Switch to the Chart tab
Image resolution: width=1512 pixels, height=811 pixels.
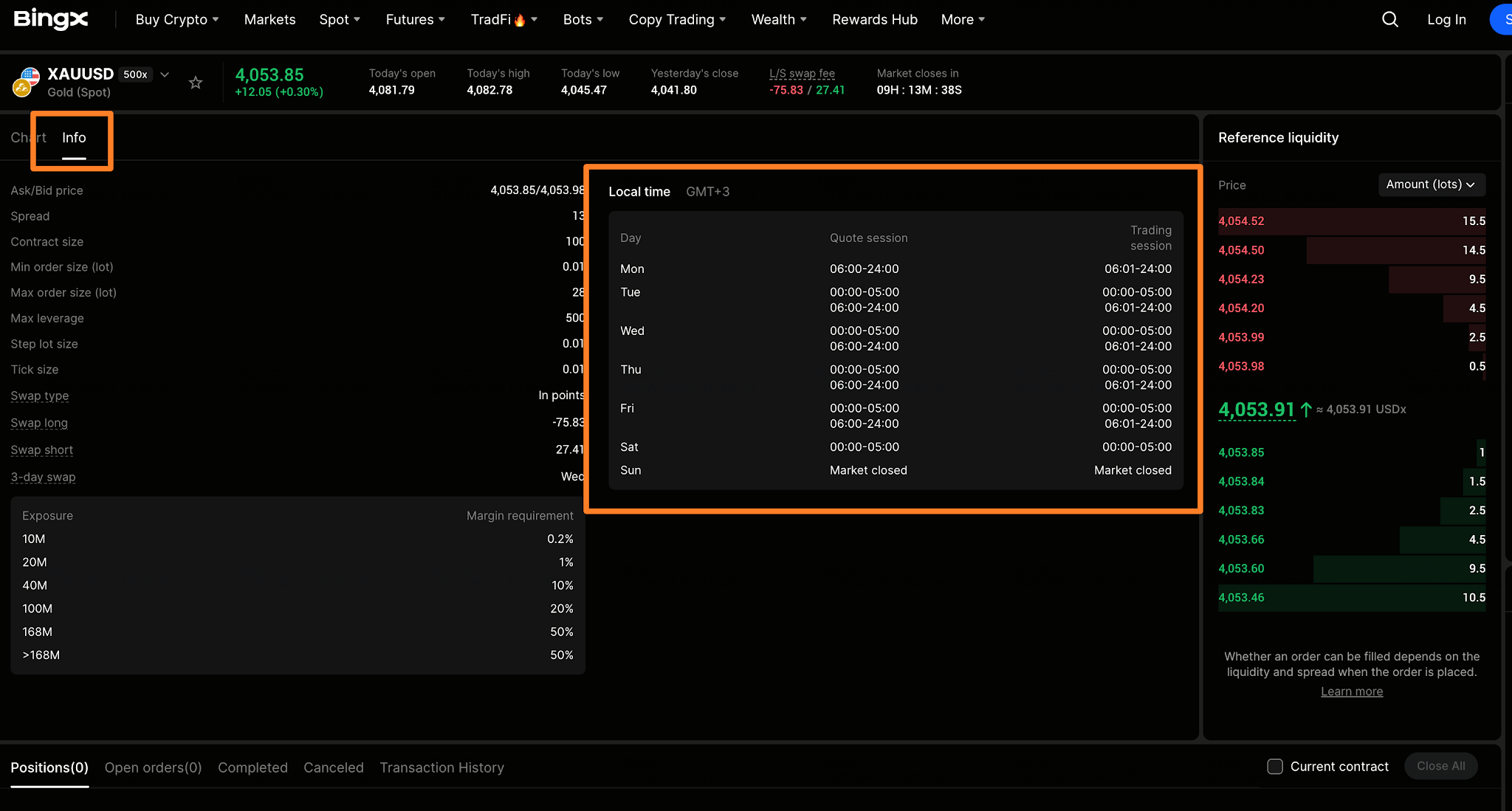pos(28,138)
